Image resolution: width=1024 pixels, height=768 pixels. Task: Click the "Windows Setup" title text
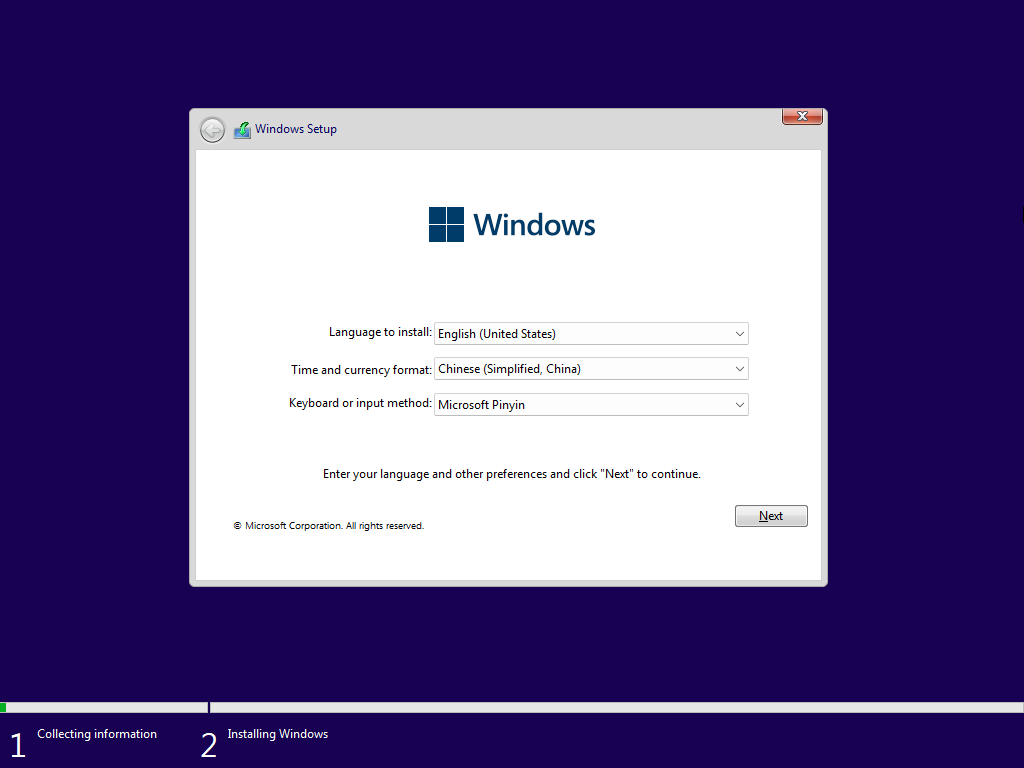pyautogui.click(x=296, y=129)
